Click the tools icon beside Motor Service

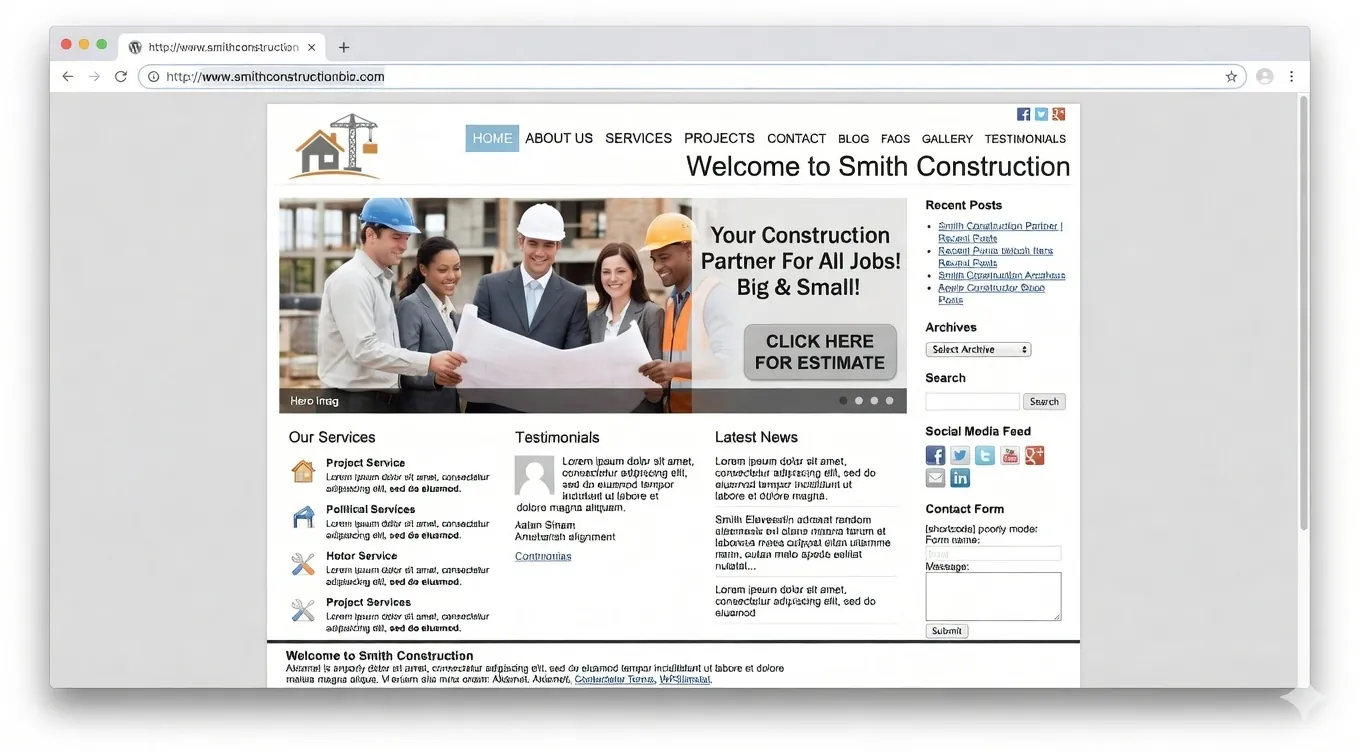tap(301, 564)
